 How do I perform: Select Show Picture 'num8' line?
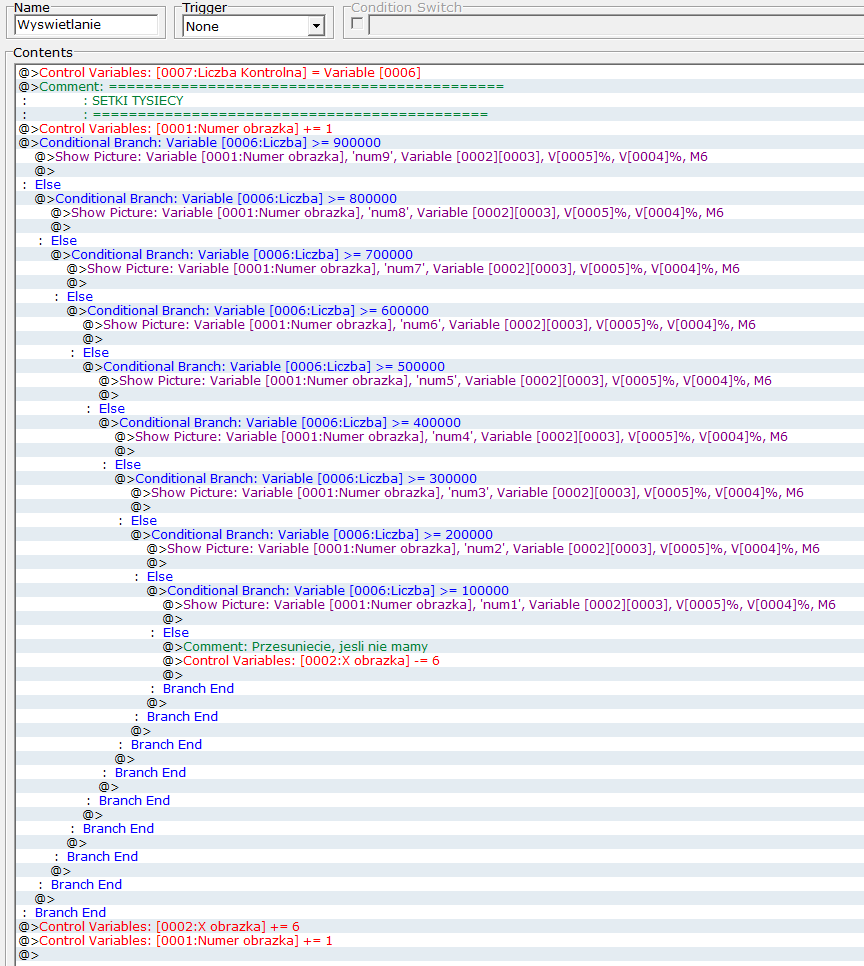click(x=387, y=213)
